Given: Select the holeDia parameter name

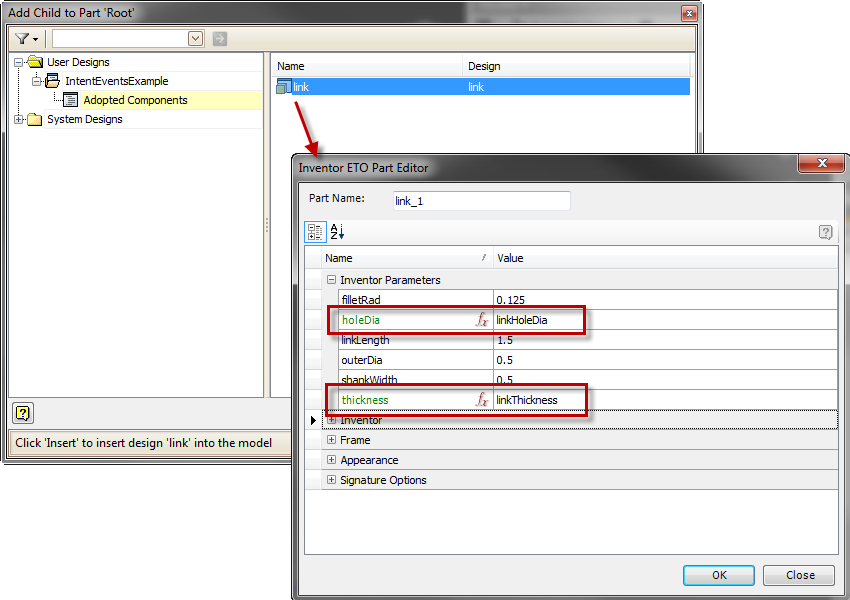Looking at the screenshot, I should tap(360, 320).
